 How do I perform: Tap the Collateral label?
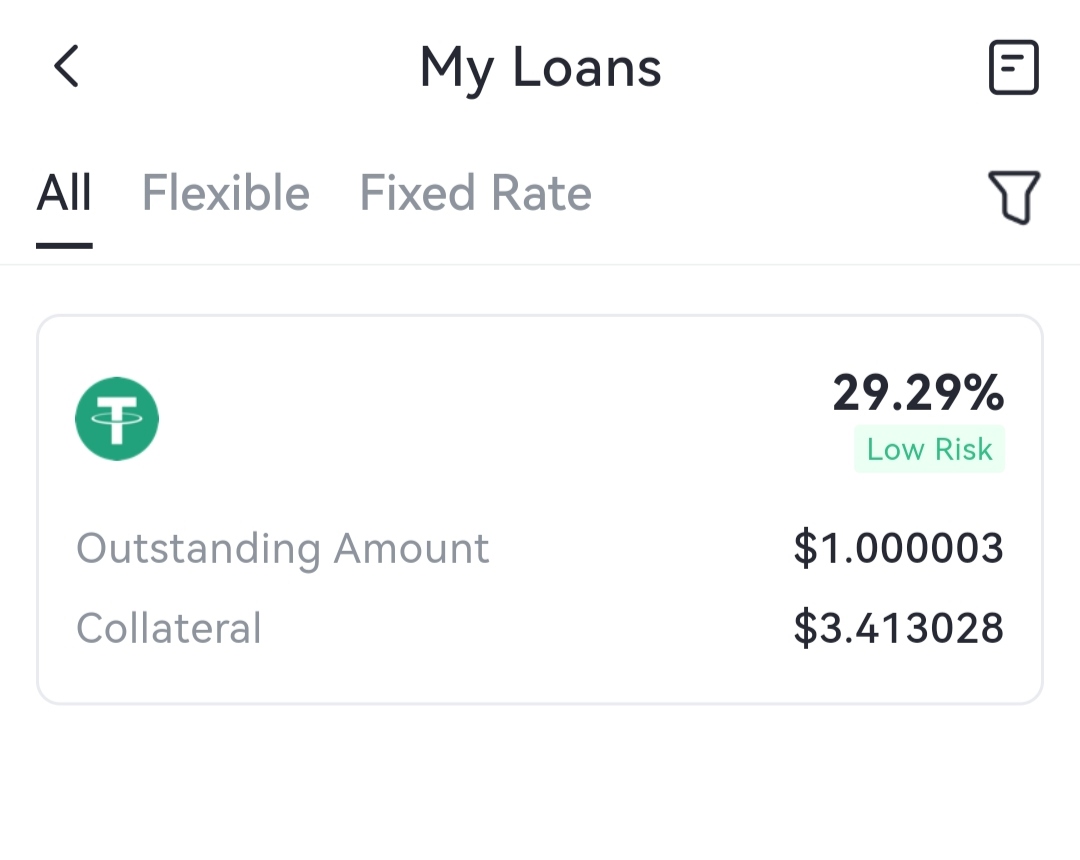coord(169,628)
